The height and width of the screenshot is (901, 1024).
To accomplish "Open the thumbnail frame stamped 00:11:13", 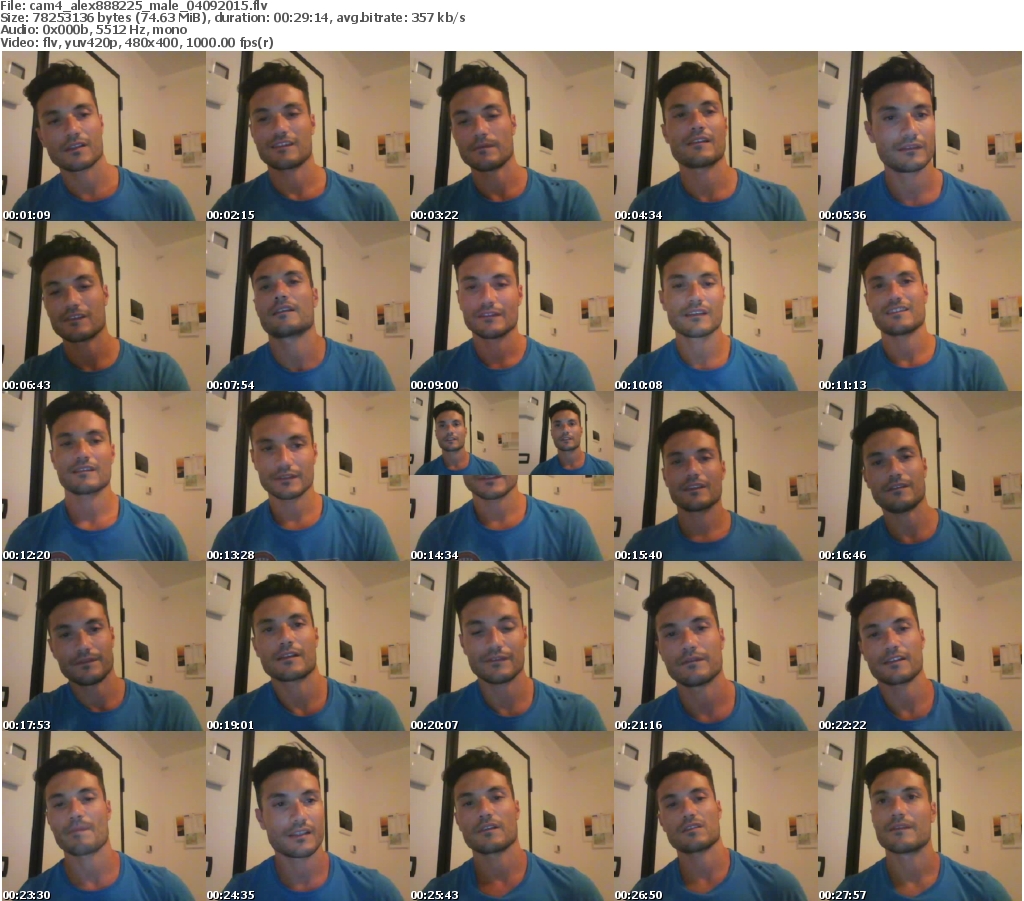I will point(920,306).
